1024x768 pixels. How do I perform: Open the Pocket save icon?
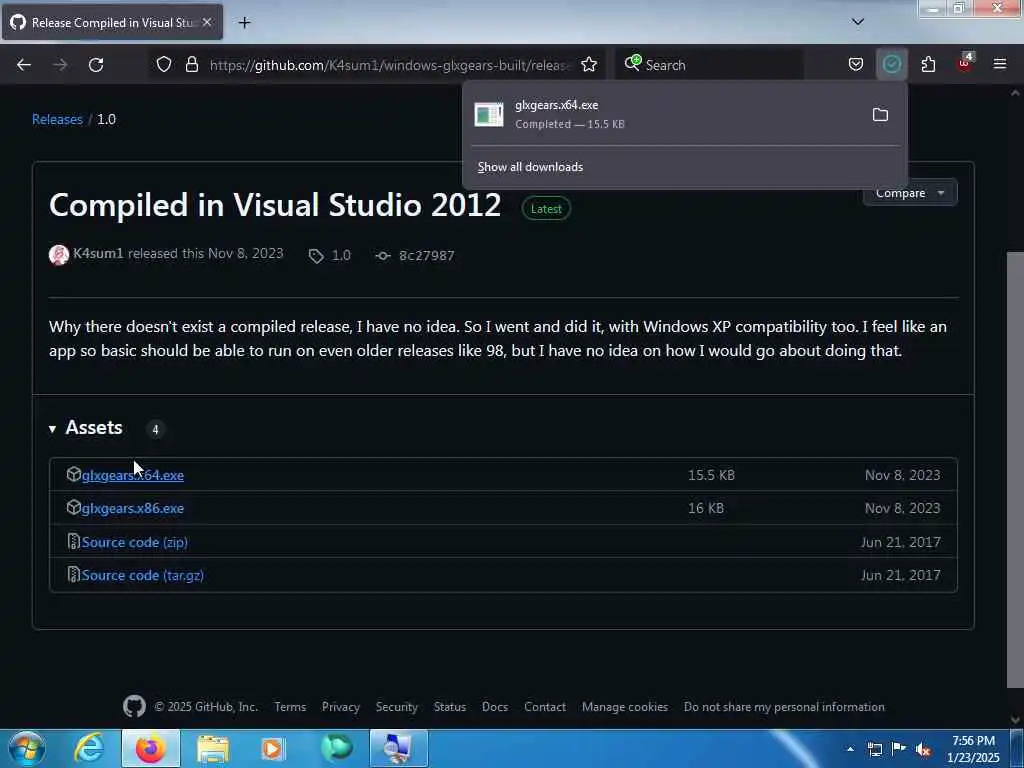click(x=856, y=64)
